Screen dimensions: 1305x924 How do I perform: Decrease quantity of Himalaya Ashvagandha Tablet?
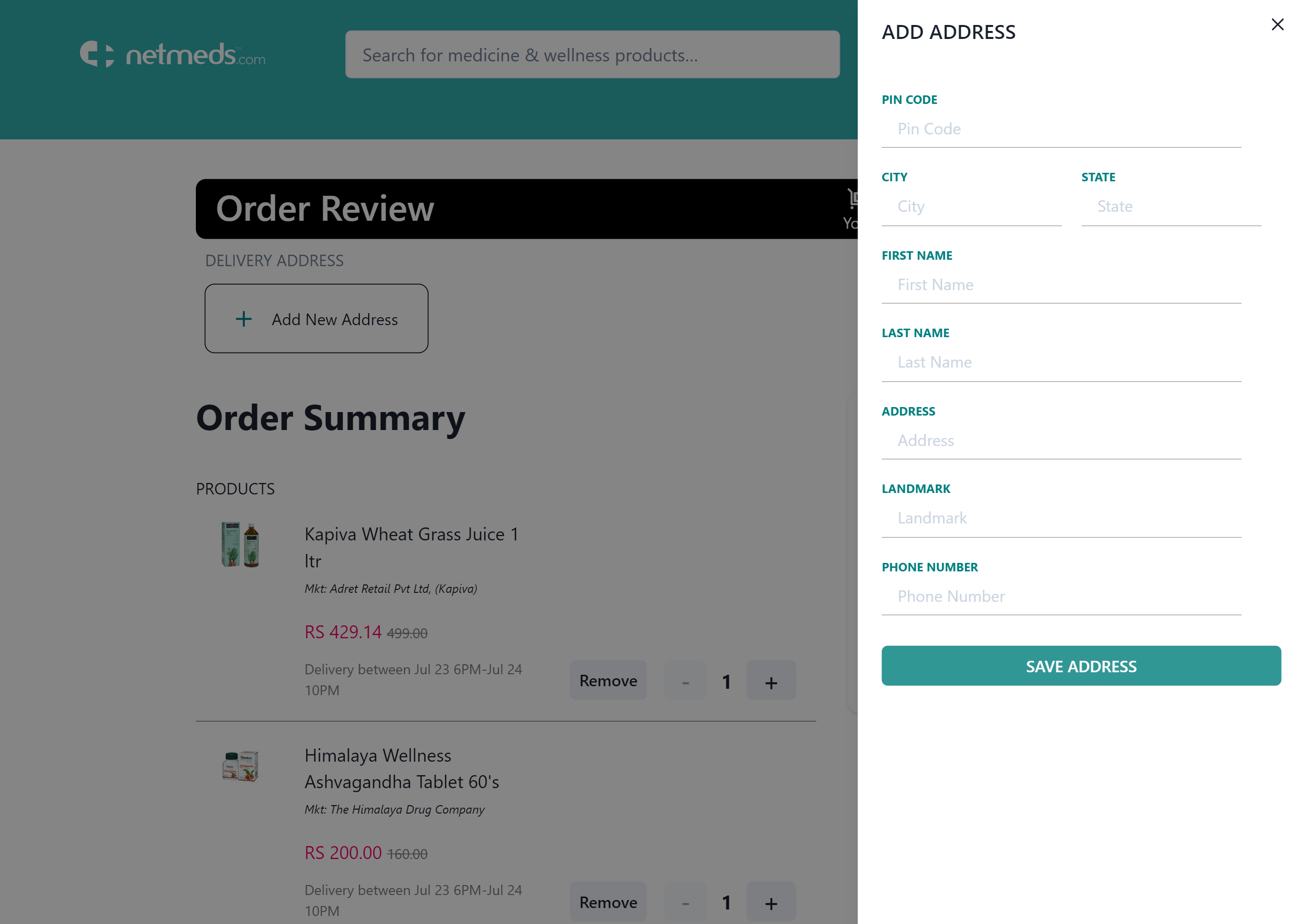point(685,902)
